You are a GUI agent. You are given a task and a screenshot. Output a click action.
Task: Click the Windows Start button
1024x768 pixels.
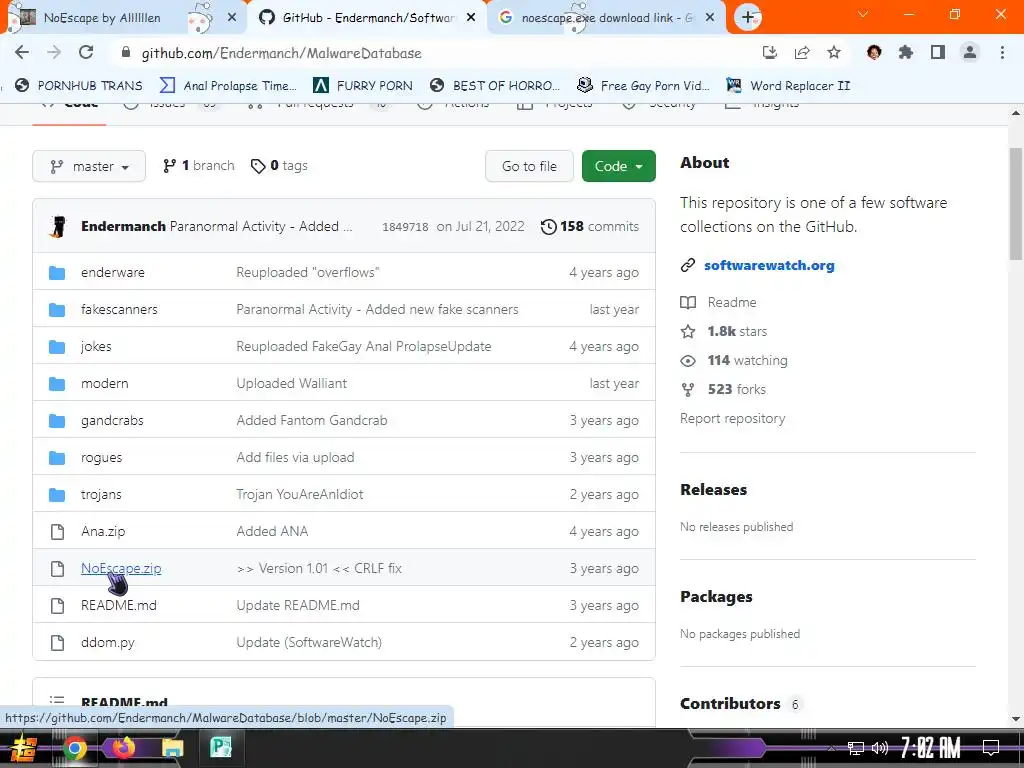tap(23, 748)
